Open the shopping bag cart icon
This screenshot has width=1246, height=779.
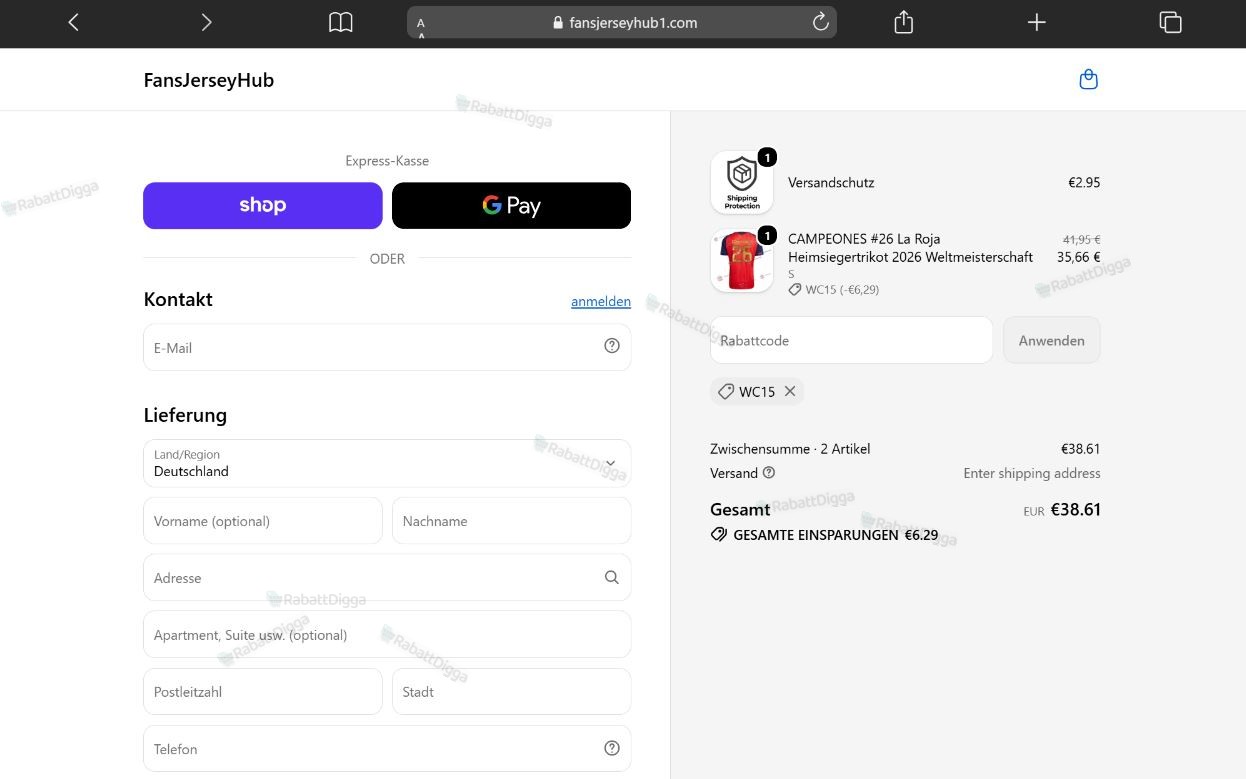pos(1089,80)
